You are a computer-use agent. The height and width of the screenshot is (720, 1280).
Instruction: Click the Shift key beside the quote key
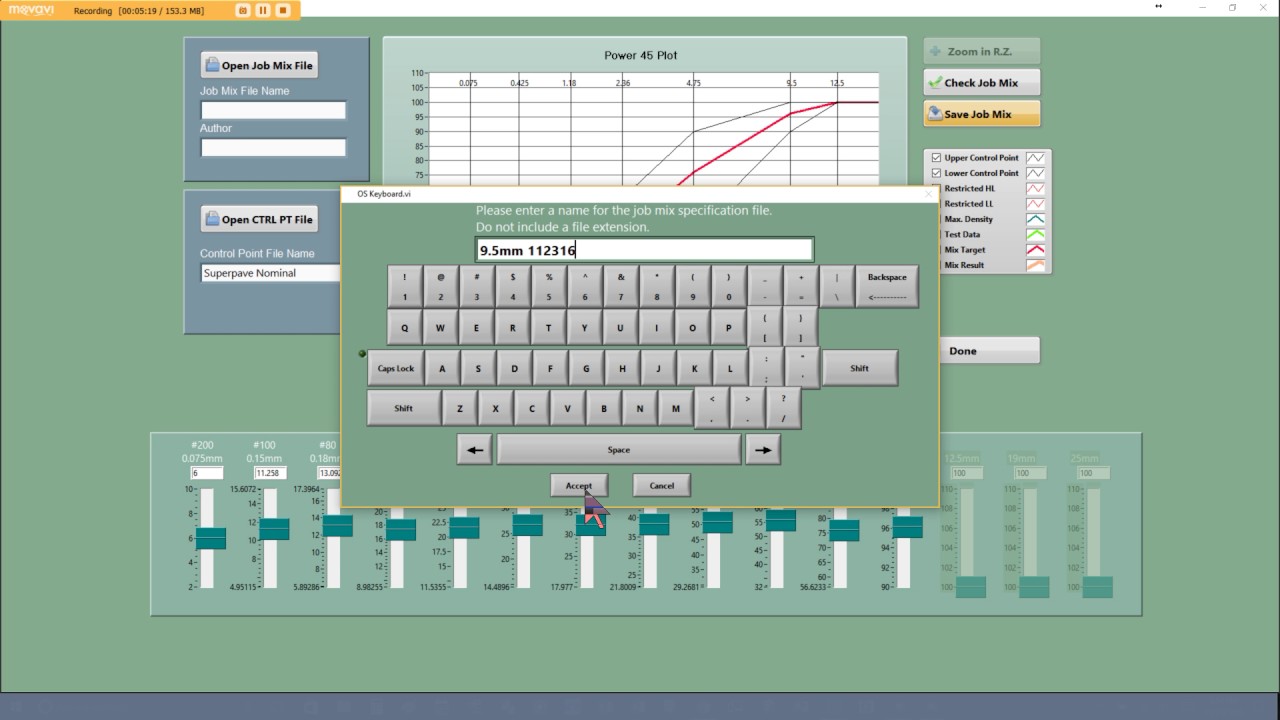pyautogui.click(x=859, y=368)
